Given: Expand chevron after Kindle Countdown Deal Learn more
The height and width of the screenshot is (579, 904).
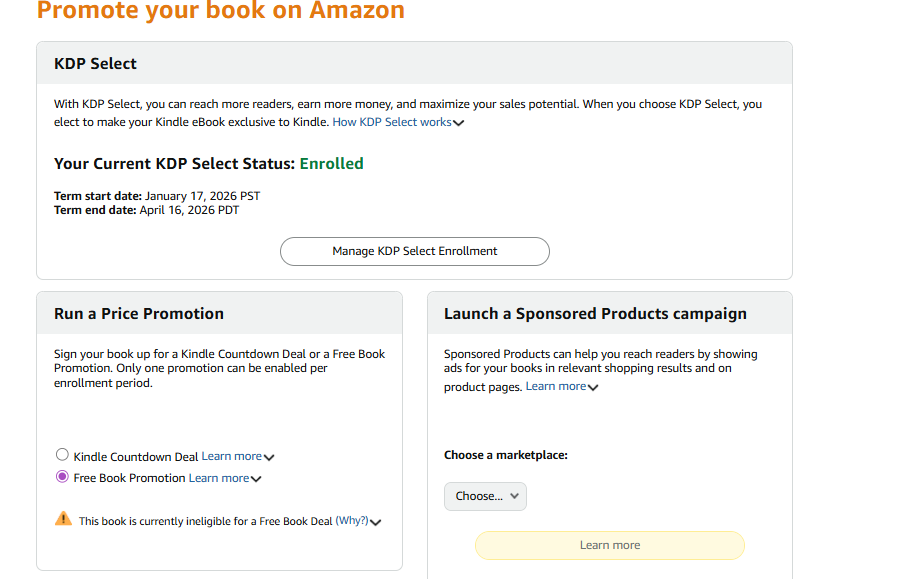Looking at the screenshot, I should 269,457.
